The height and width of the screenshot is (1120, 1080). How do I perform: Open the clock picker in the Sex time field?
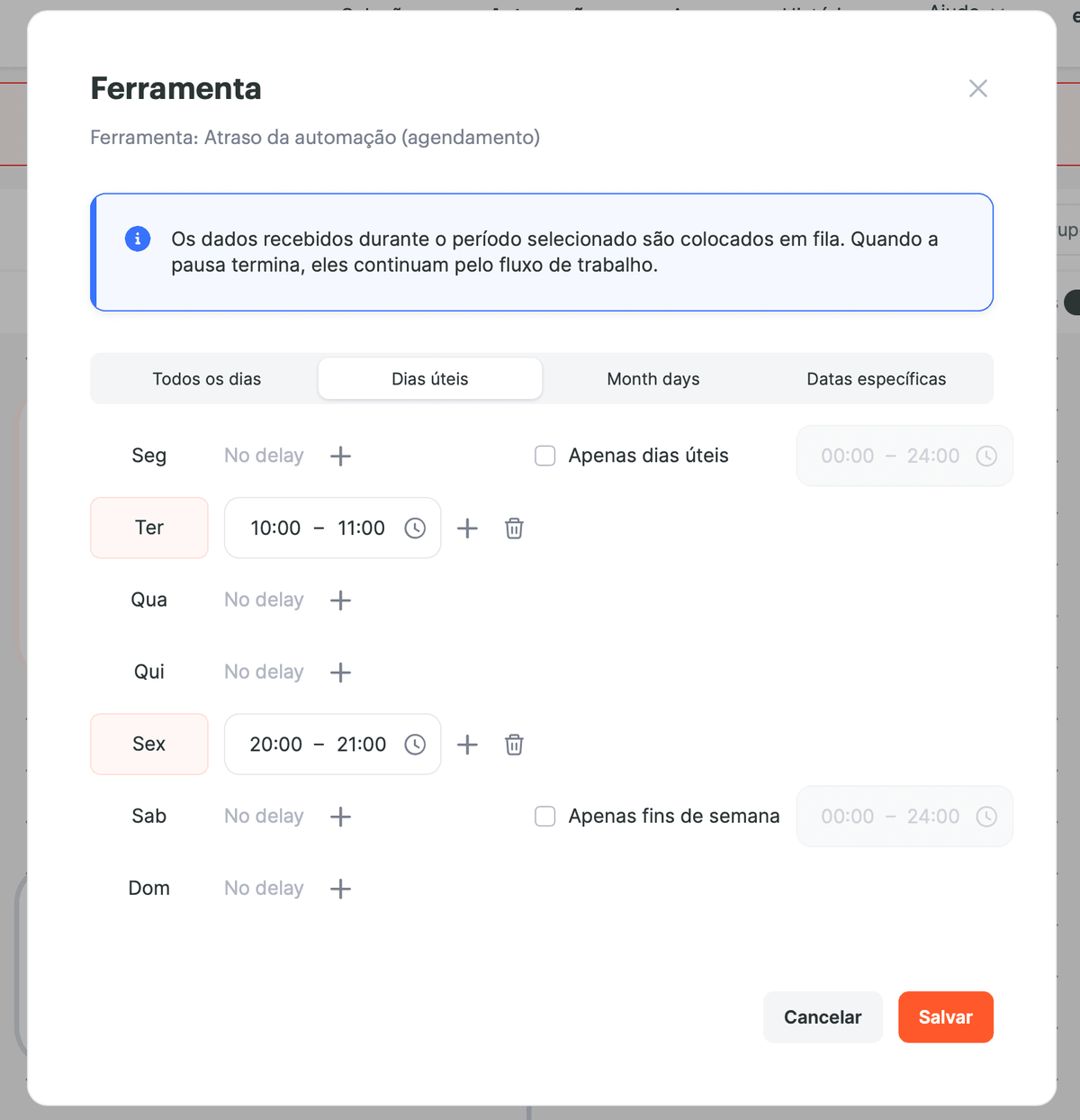[415, 744]
